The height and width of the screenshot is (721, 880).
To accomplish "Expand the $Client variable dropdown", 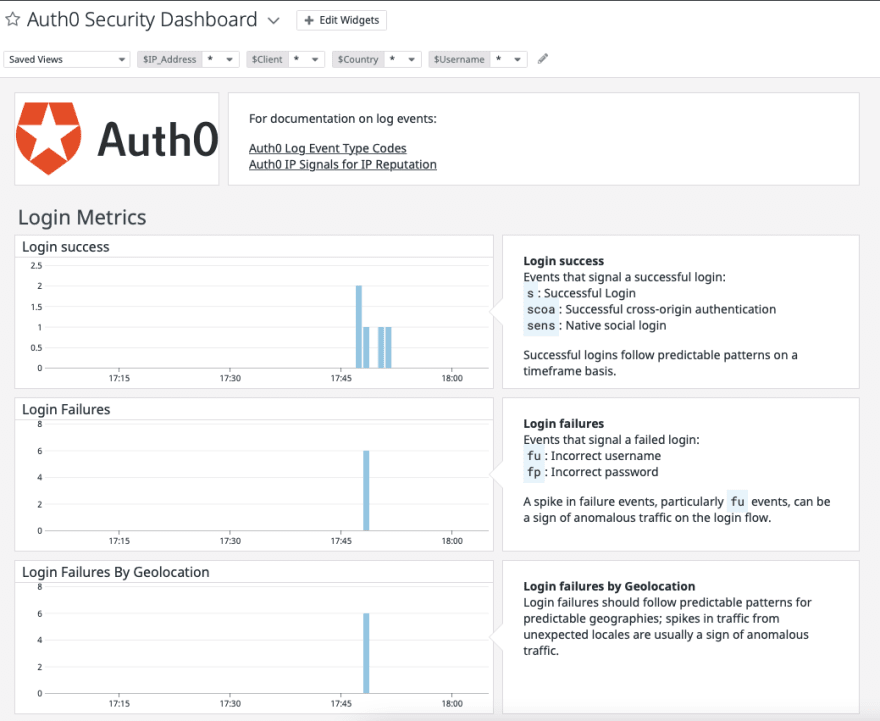I will (315, 59).
